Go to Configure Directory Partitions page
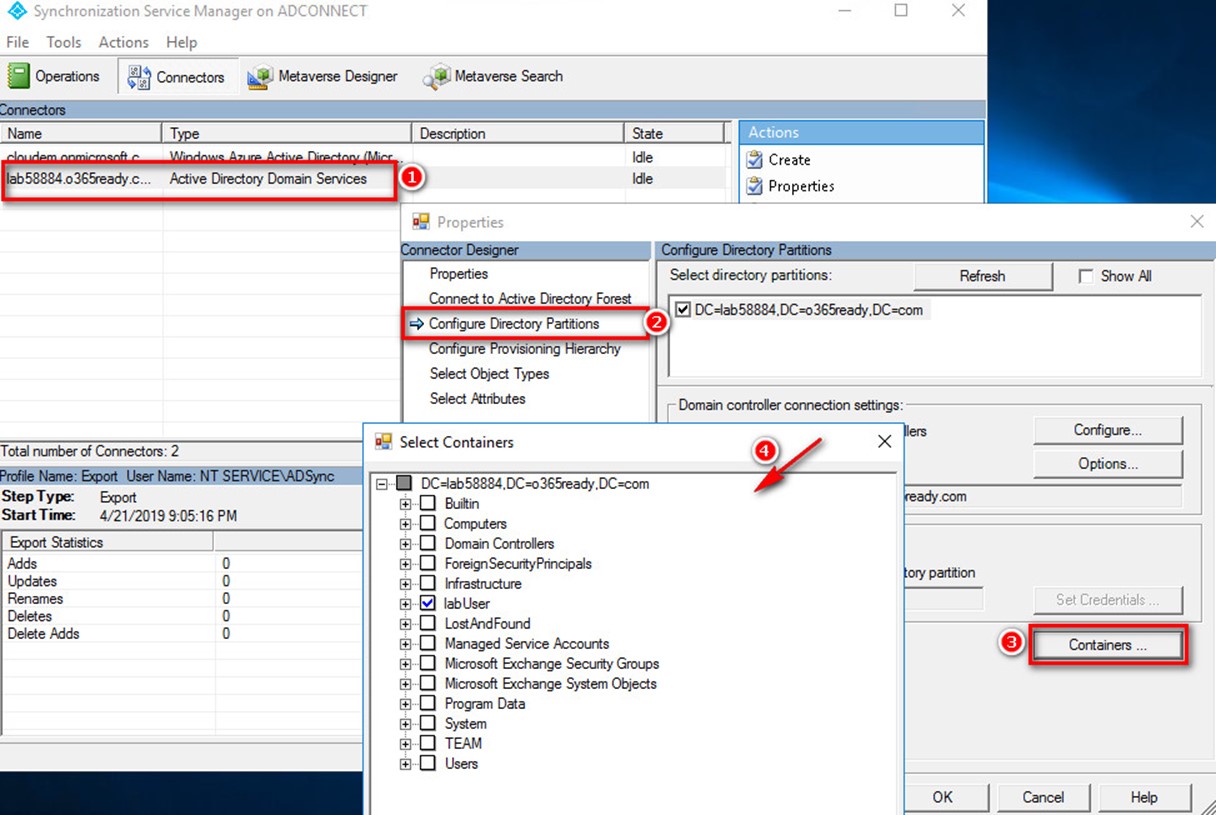The height and width of the screenshot is (815, 1216). [x=514, y=324]
